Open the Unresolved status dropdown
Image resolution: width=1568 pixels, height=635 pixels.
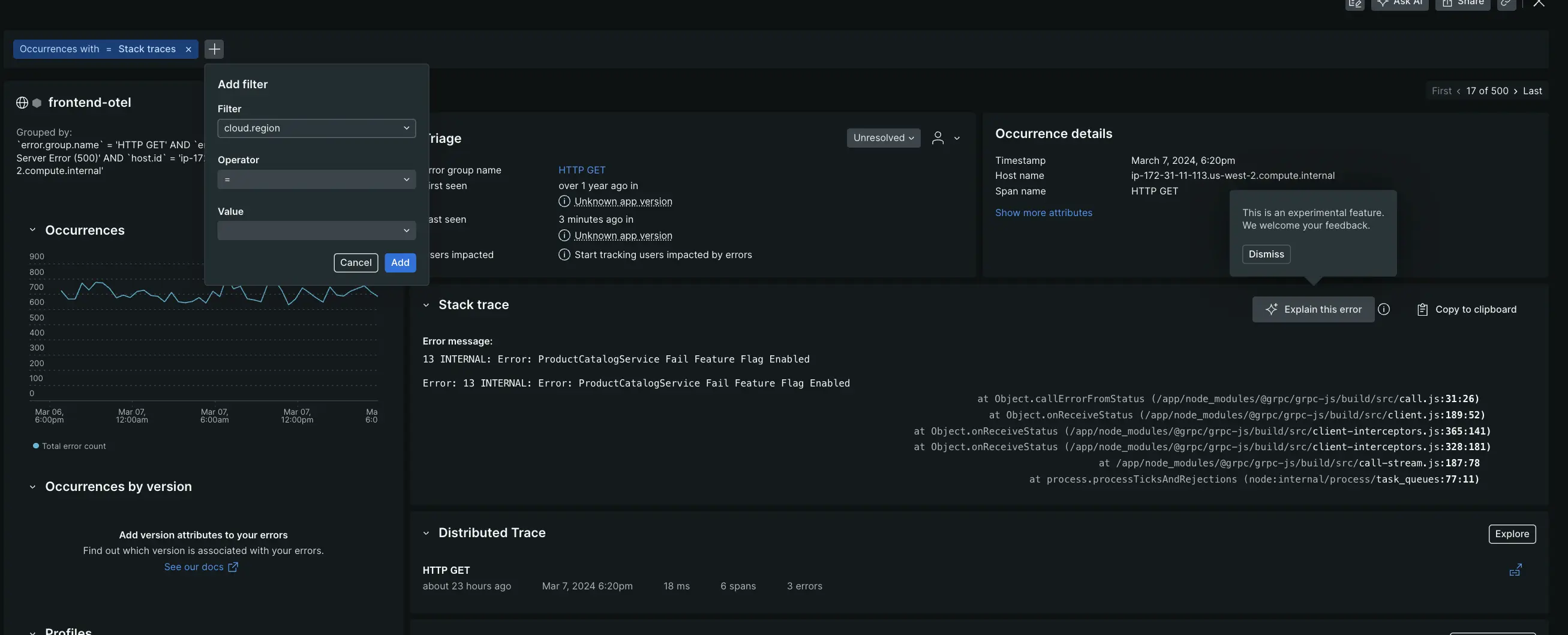click(882, 137)
